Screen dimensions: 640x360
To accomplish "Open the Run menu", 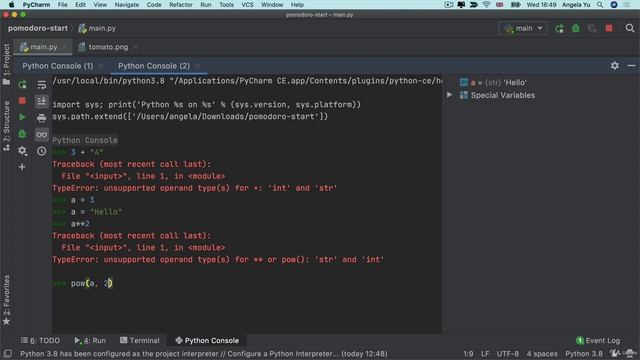I will [x=206, y=5].
